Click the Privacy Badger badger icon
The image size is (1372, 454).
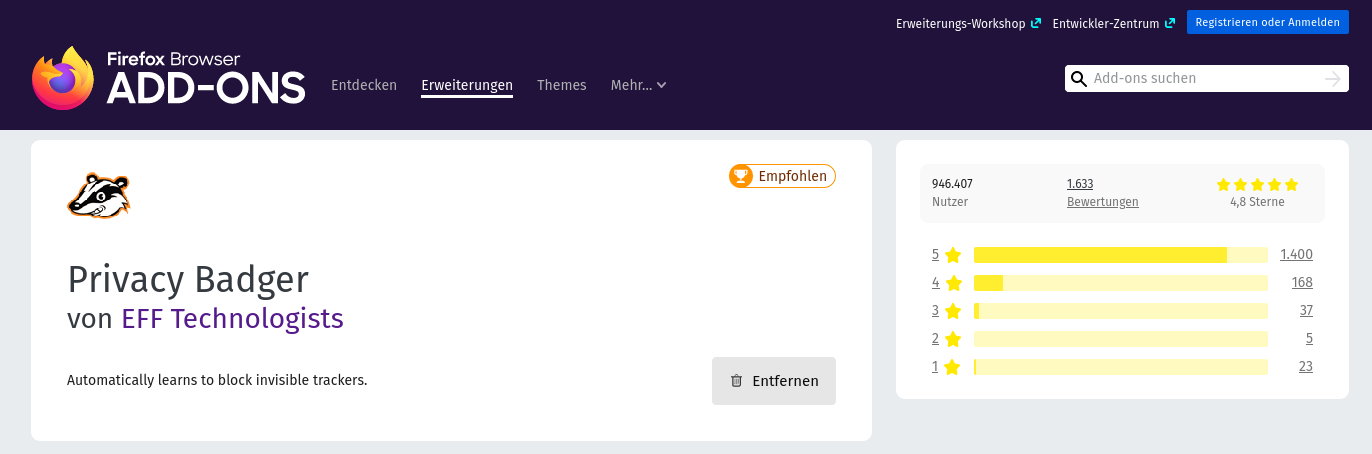(99, 195)
